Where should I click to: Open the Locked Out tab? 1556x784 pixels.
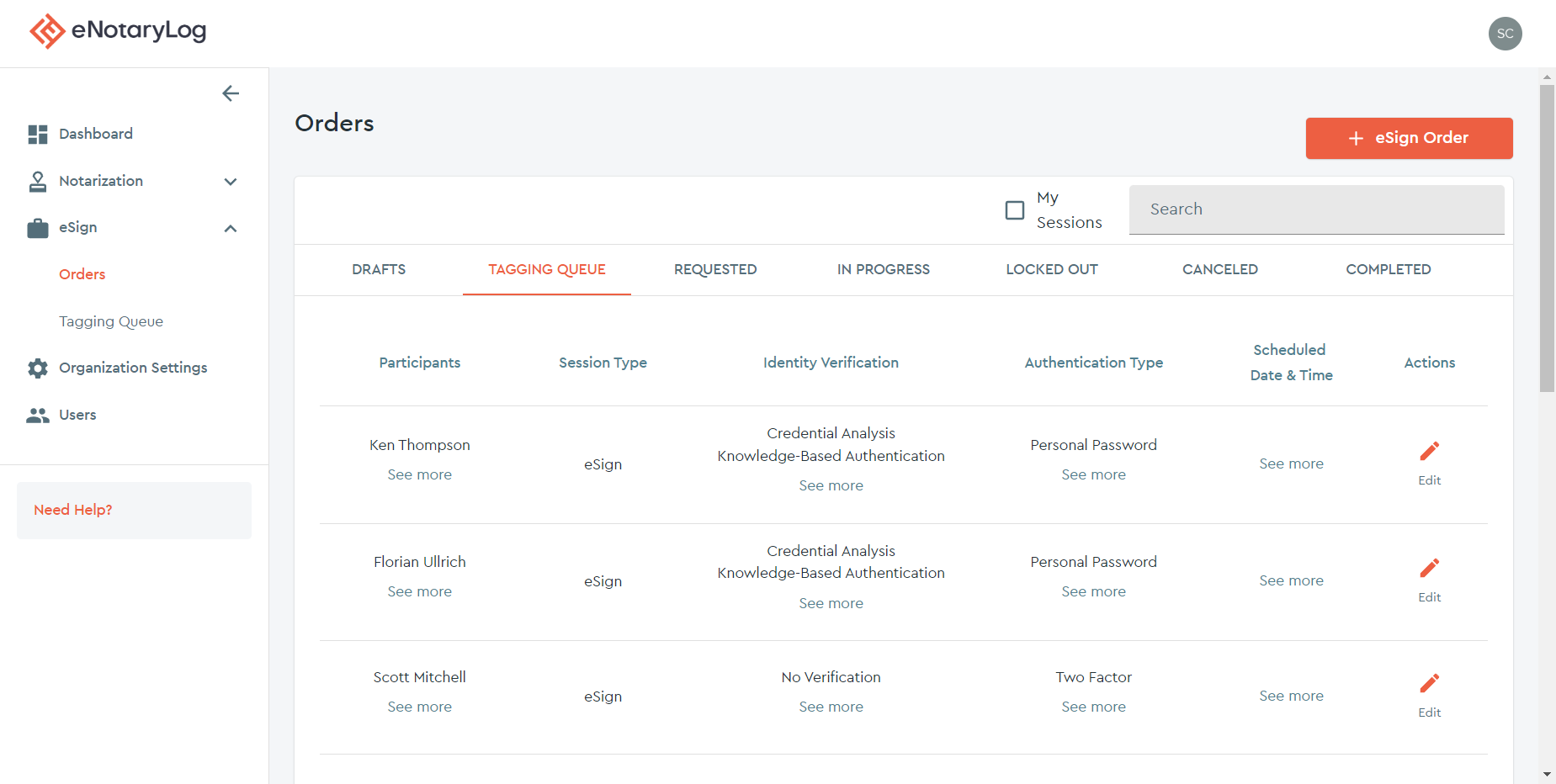point(1052,270)
